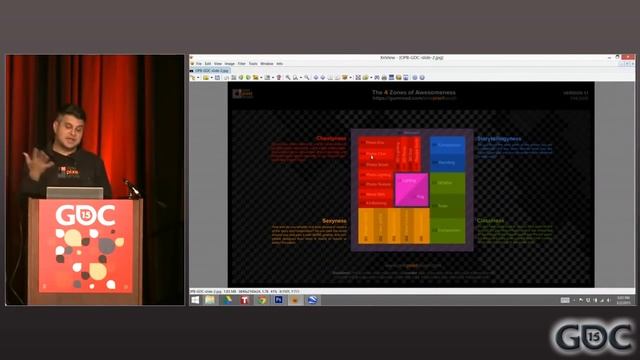
Task: Open the File menu in XnView
Action: click(x=199, y=64)
